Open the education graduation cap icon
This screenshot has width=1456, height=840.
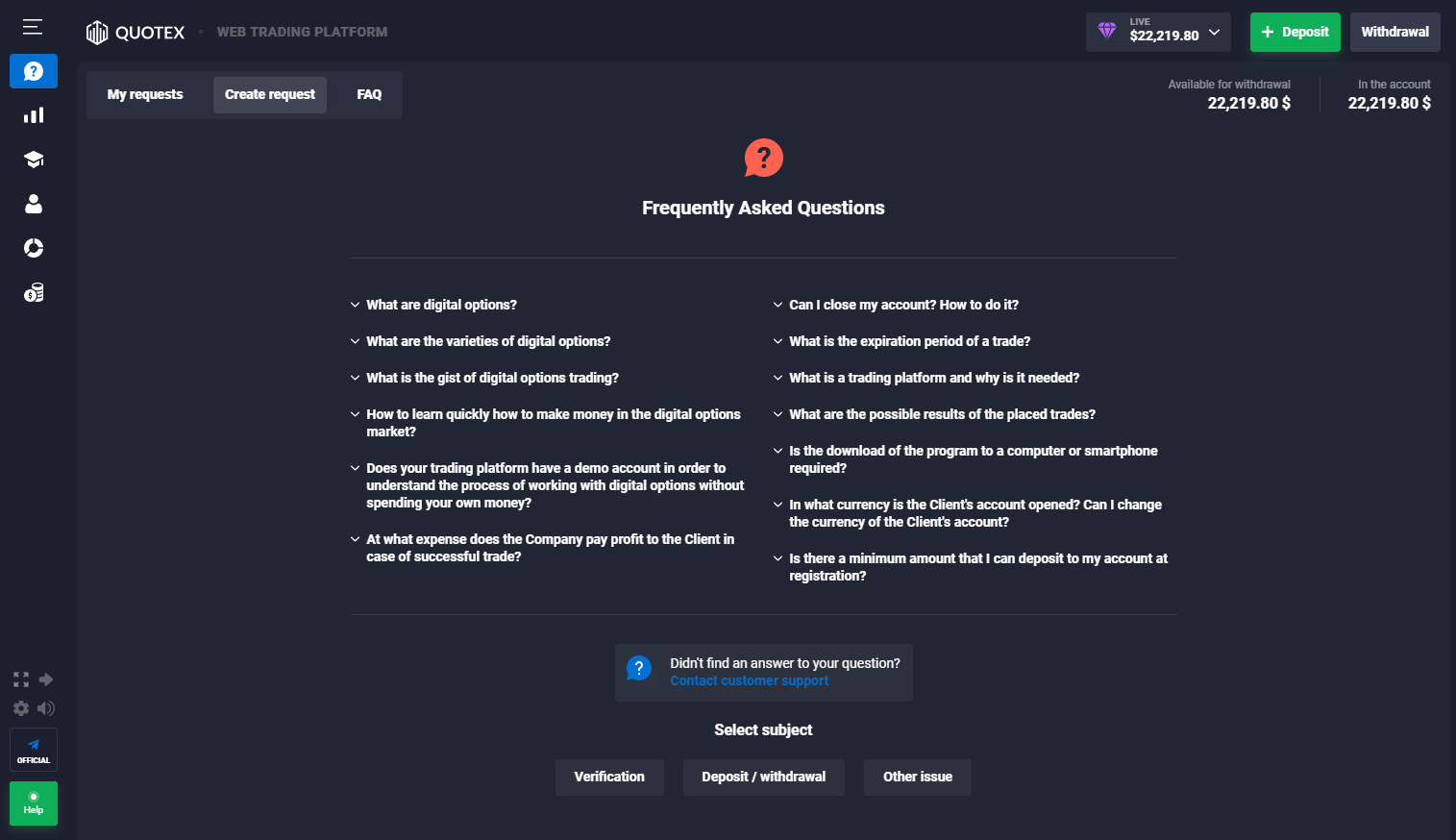click(34, 160)
